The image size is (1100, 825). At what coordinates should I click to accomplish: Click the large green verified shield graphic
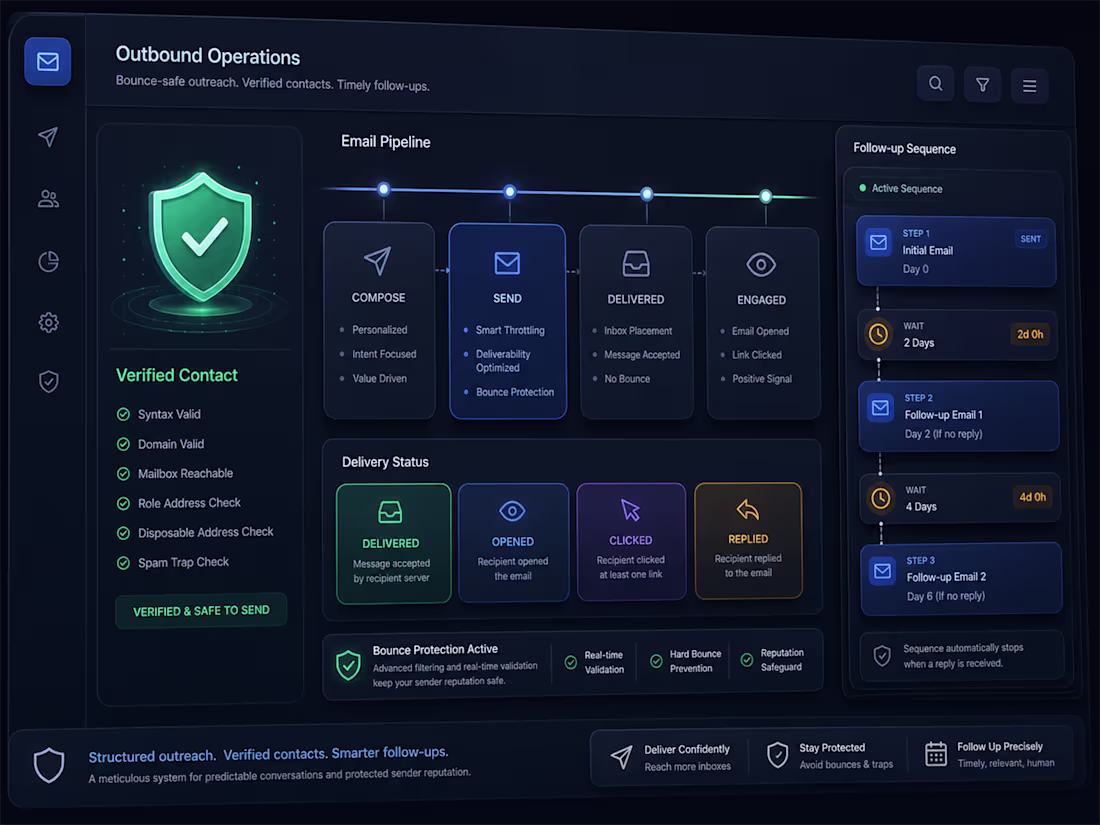[202, 237]
